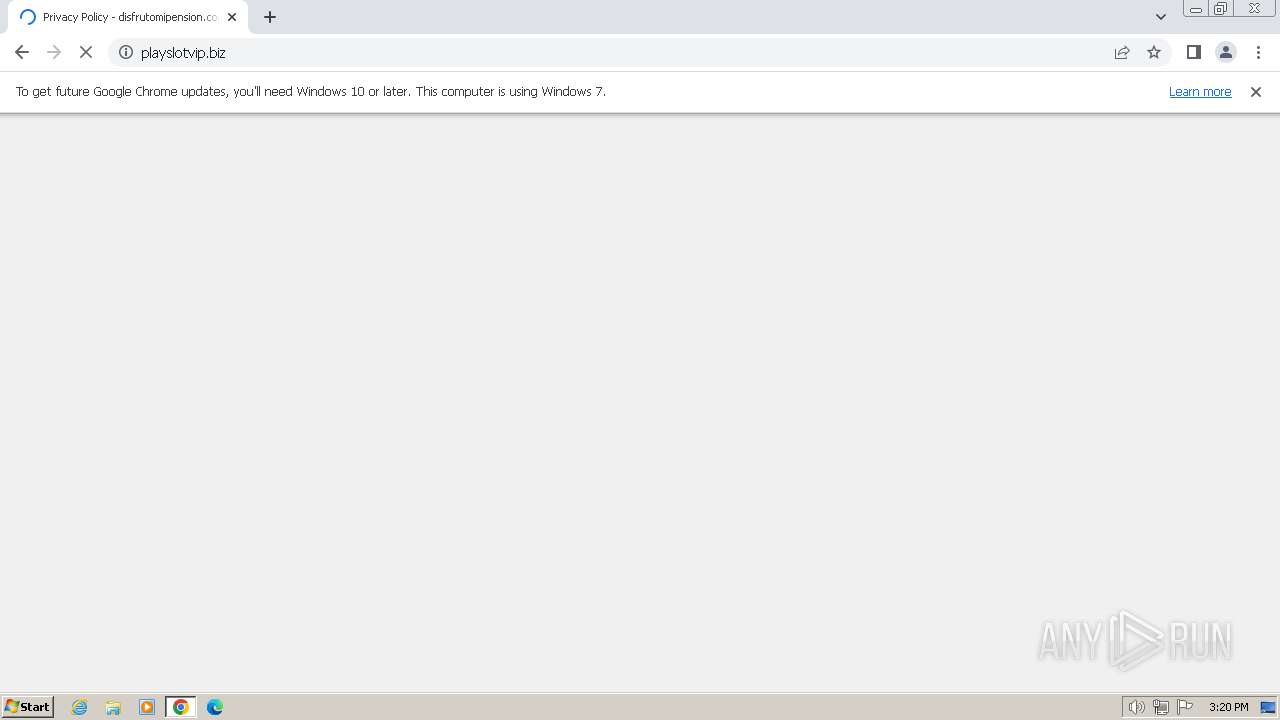Open Windows Media Player from taskbar
1280x720 pixels.
pyautogui.click(x=147, y=707)
